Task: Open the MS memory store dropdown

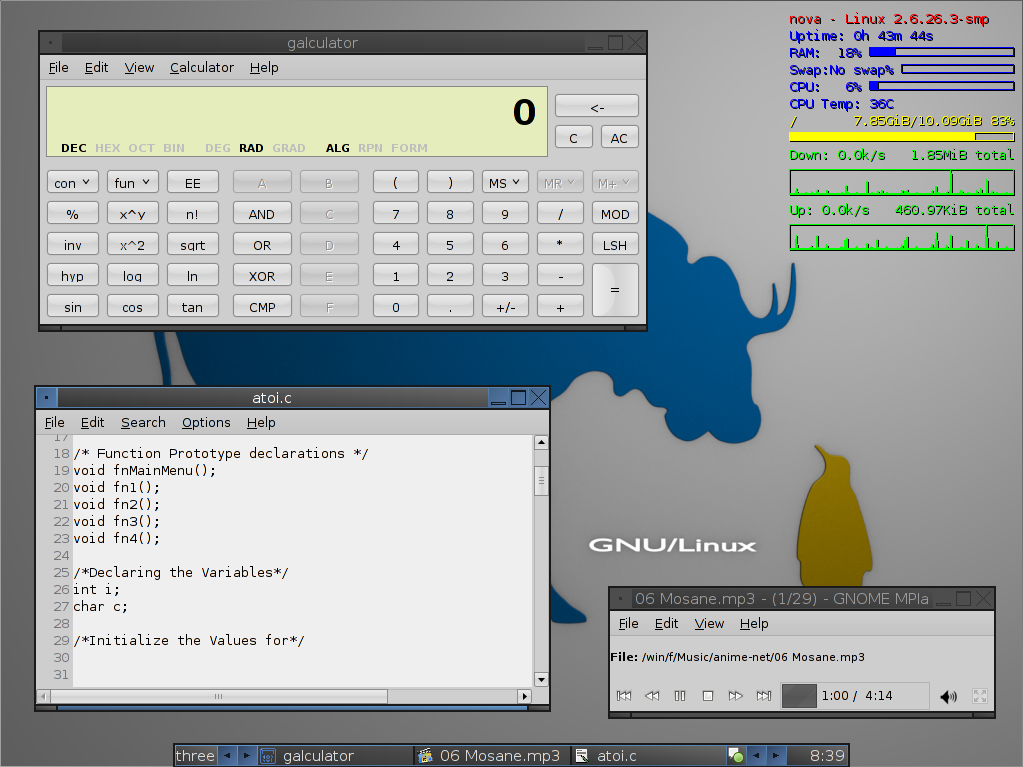Action: point(505,183)
